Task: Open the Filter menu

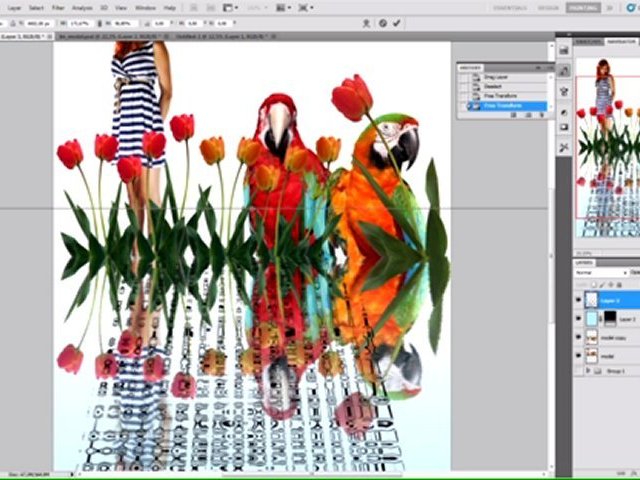Action: (x=59, y=7)
